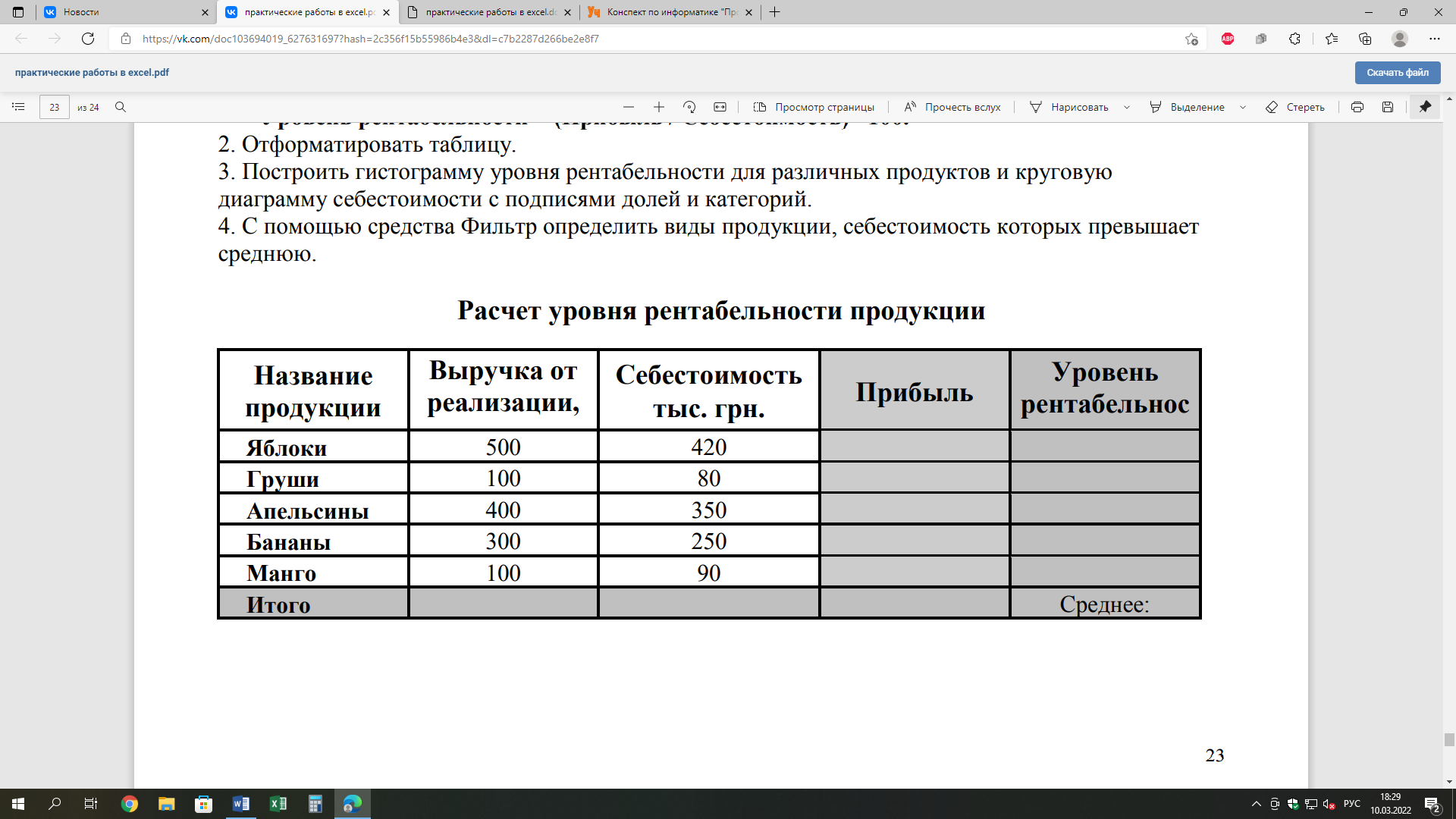Screen dimensions: 1456x819
Task: Click the Итого row label
Action: pos(278,605)
